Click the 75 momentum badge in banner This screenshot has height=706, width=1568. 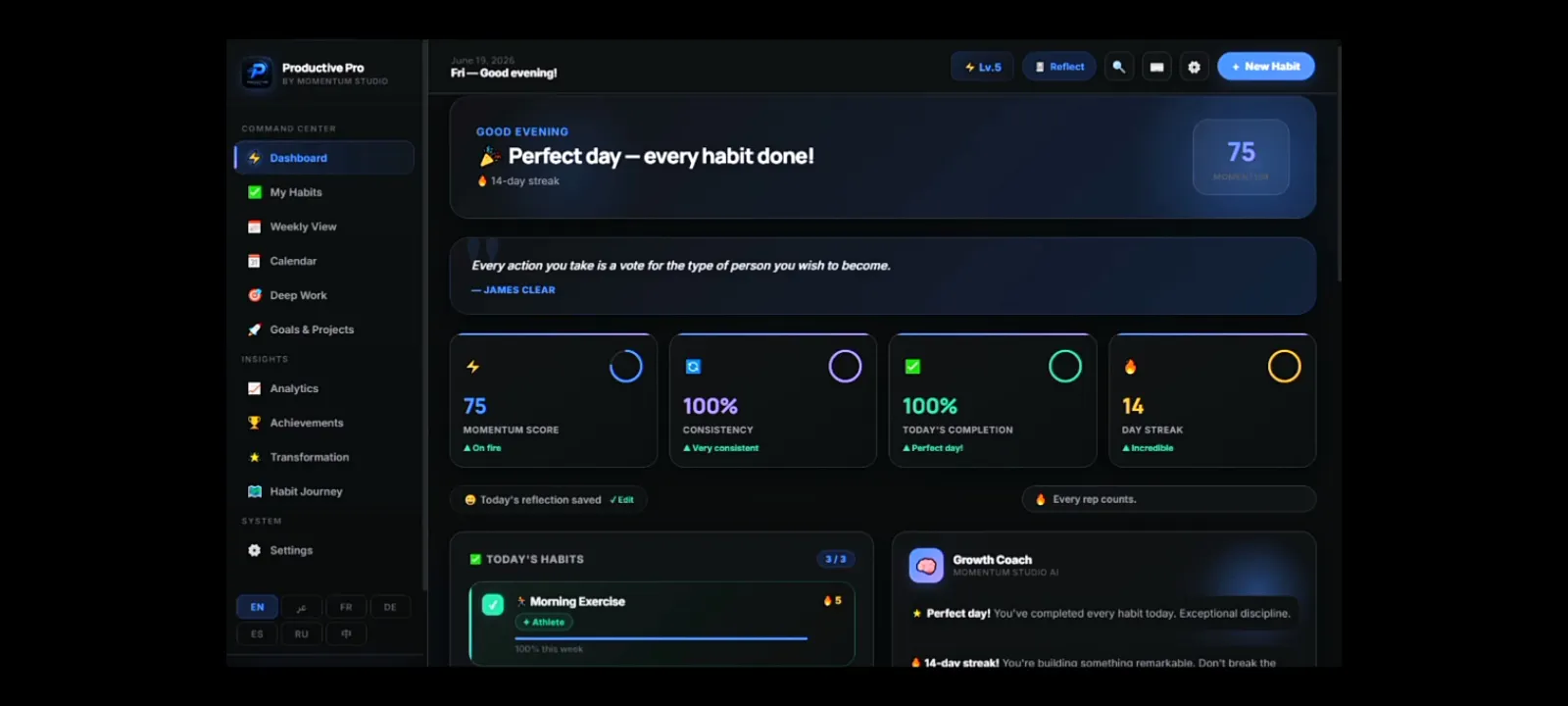point(1241,157)
